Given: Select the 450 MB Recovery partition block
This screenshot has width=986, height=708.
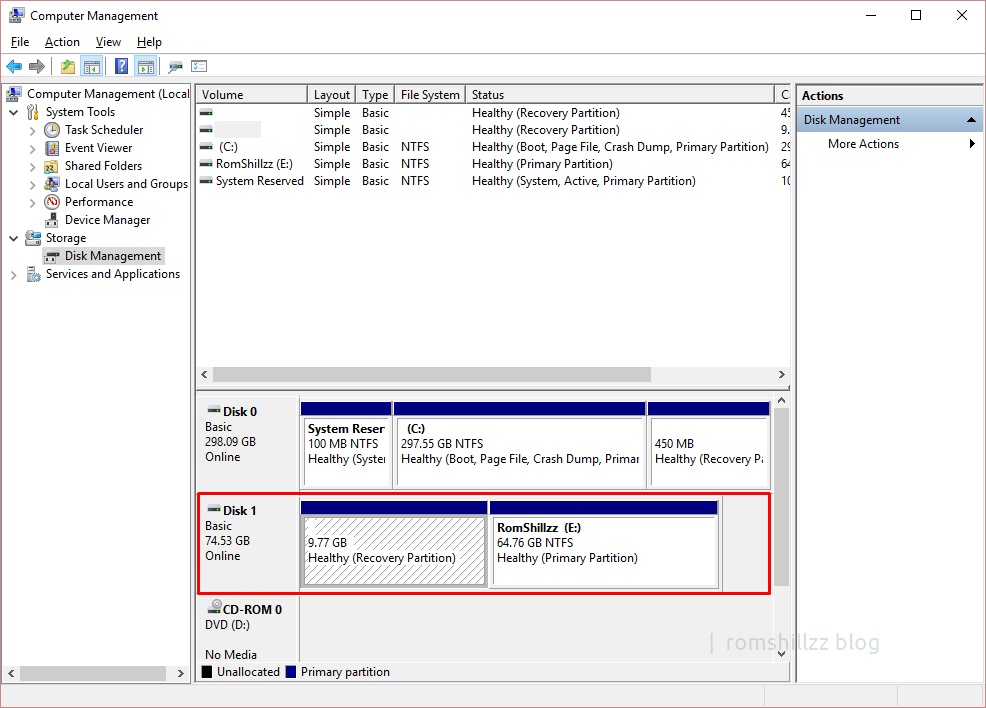Looking at the screenshot, I should 709,445.
